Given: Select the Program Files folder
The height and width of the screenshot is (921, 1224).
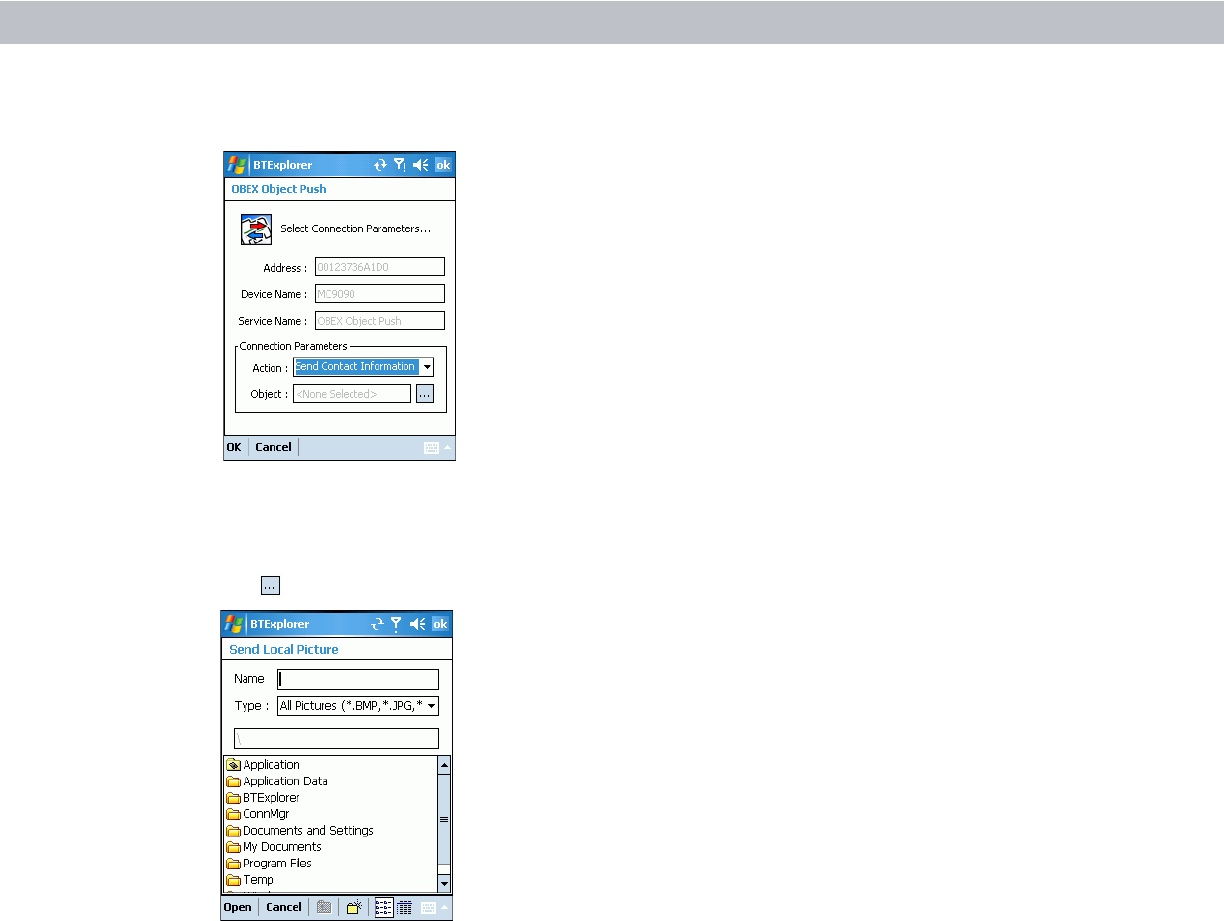Looking at the screenshot, I should pyautogui.click(x=269, y=863).
